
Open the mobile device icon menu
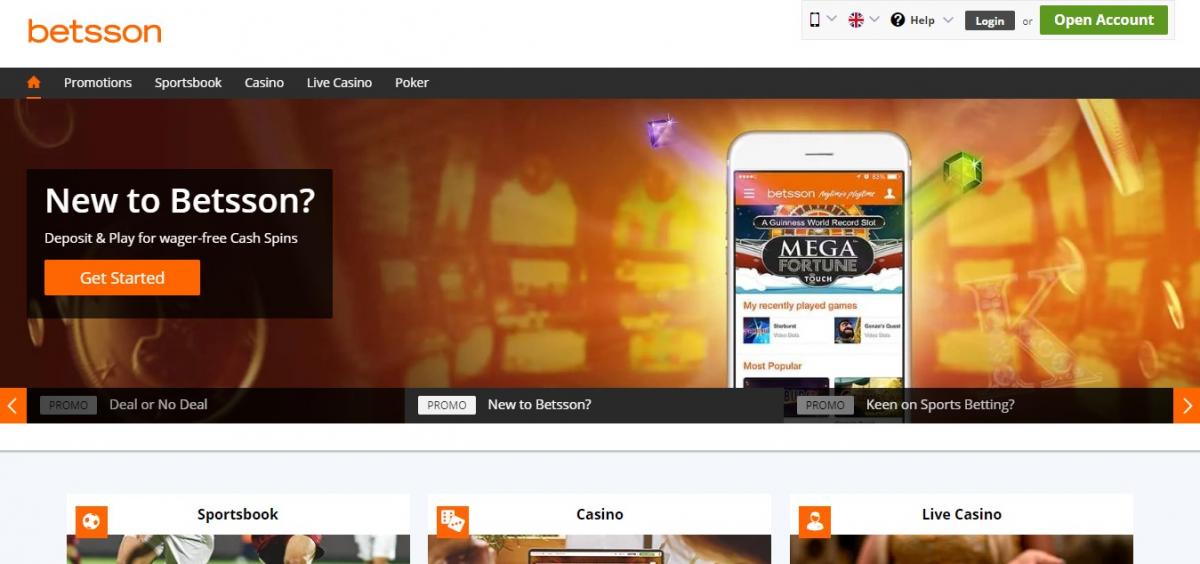[x=815, y=19]
